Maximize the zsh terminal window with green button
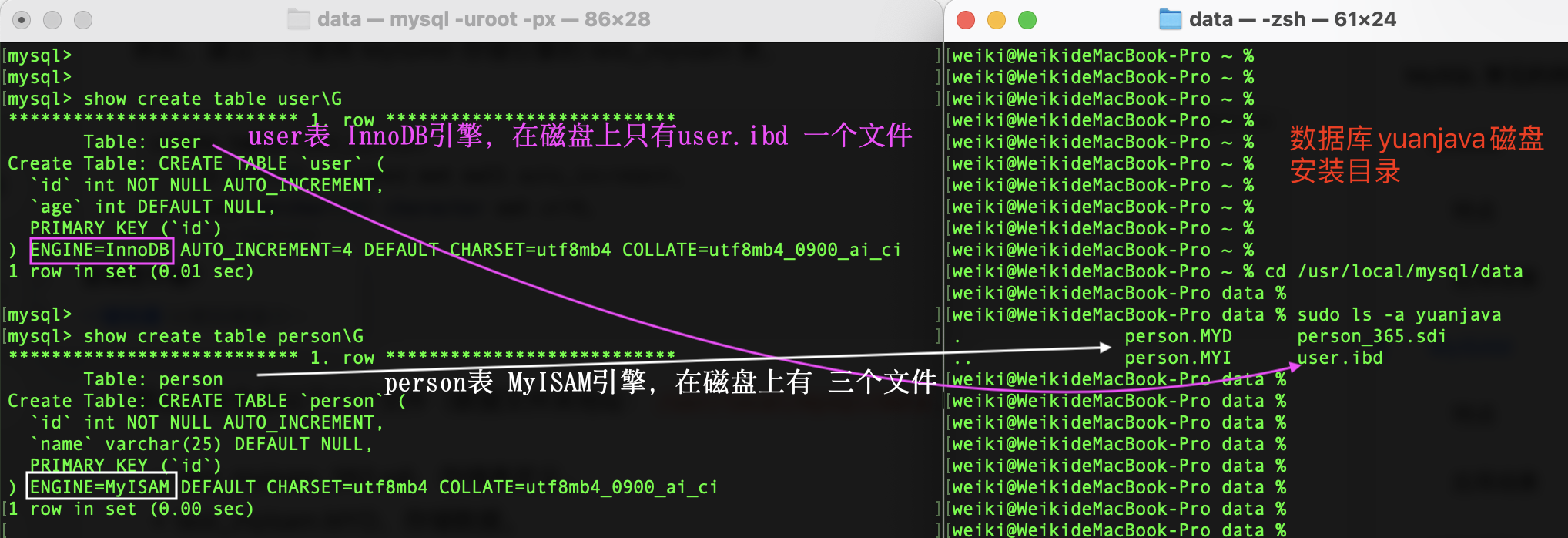This screenshot has width=1568, height=538. click(x=1027, y=20)
